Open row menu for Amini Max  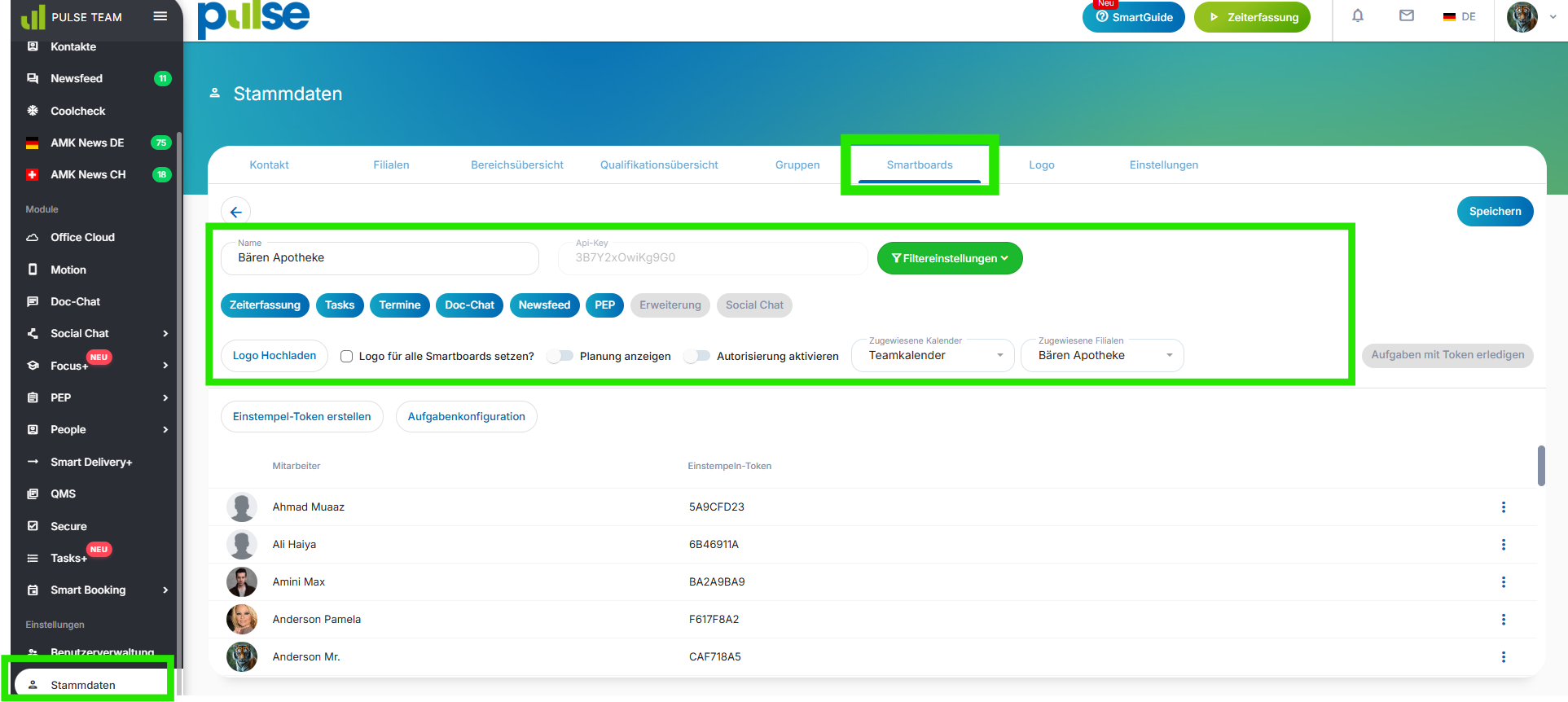pyautogui.click(x=1504, y=582)
